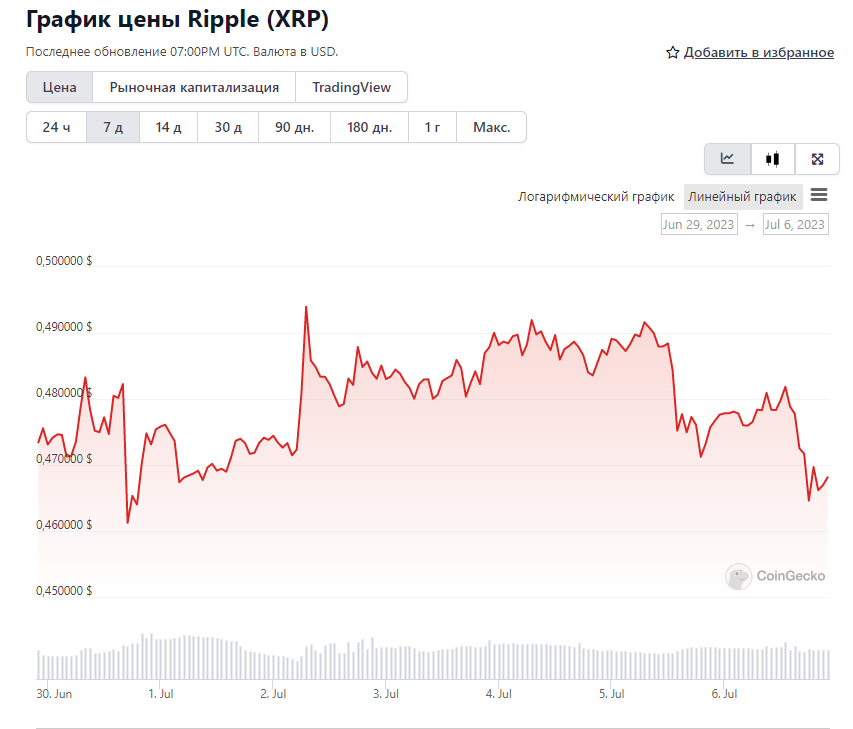
Task: Click the volume navigator bar strip
Action: pos(433,657)
